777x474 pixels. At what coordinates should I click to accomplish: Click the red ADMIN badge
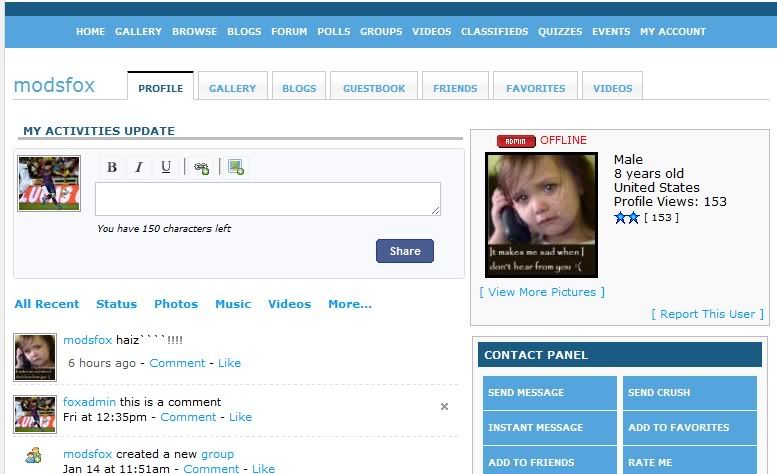(516, 141)
